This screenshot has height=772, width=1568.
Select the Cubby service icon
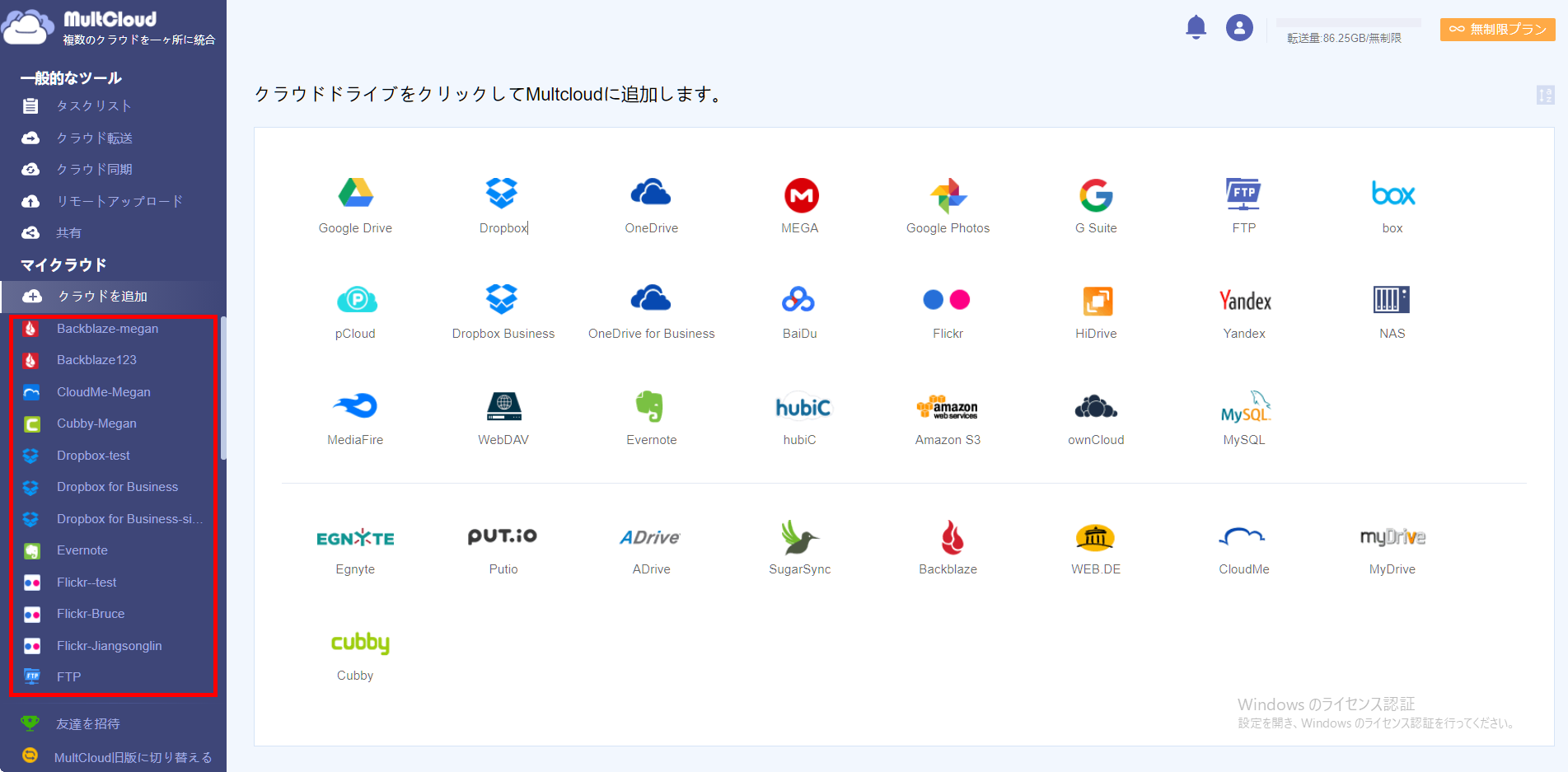[360, 643]
